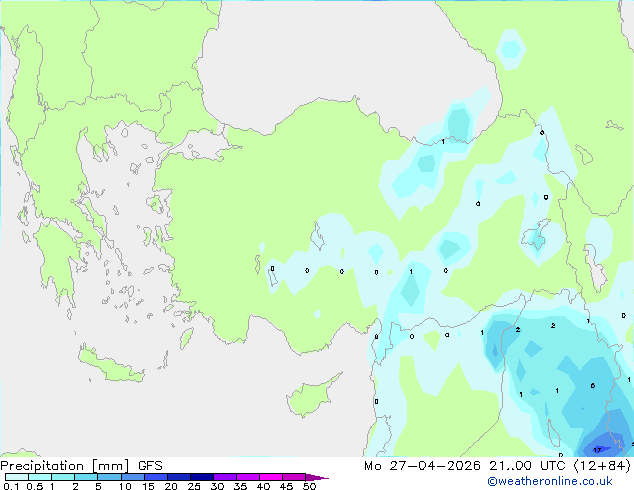Click the 30–35 mm purple legend swatch
The image size is (634, 490).
224,477
